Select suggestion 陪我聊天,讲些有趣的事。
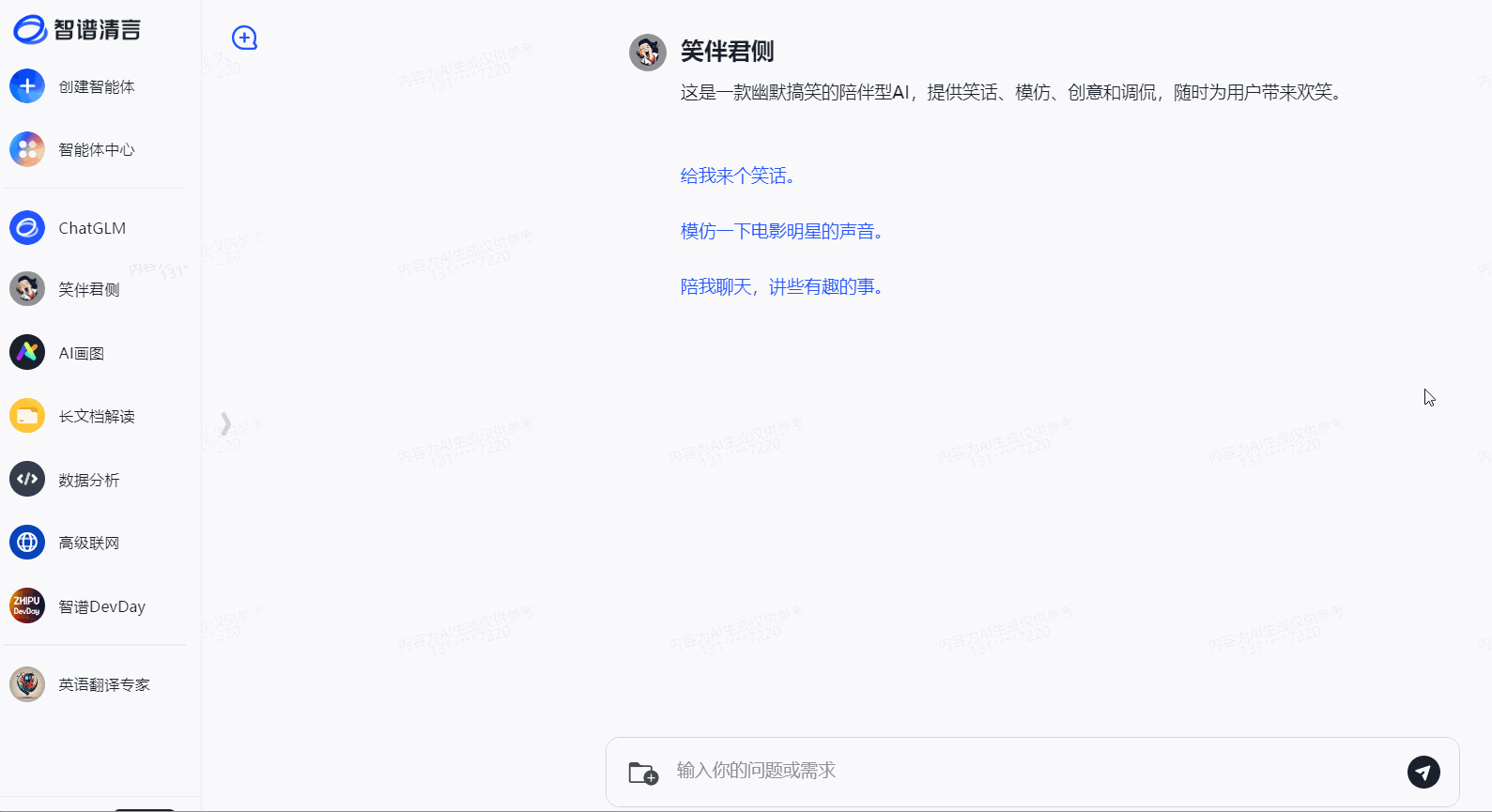The width and height of the screenshot is (1492, 812). (781, 286)
